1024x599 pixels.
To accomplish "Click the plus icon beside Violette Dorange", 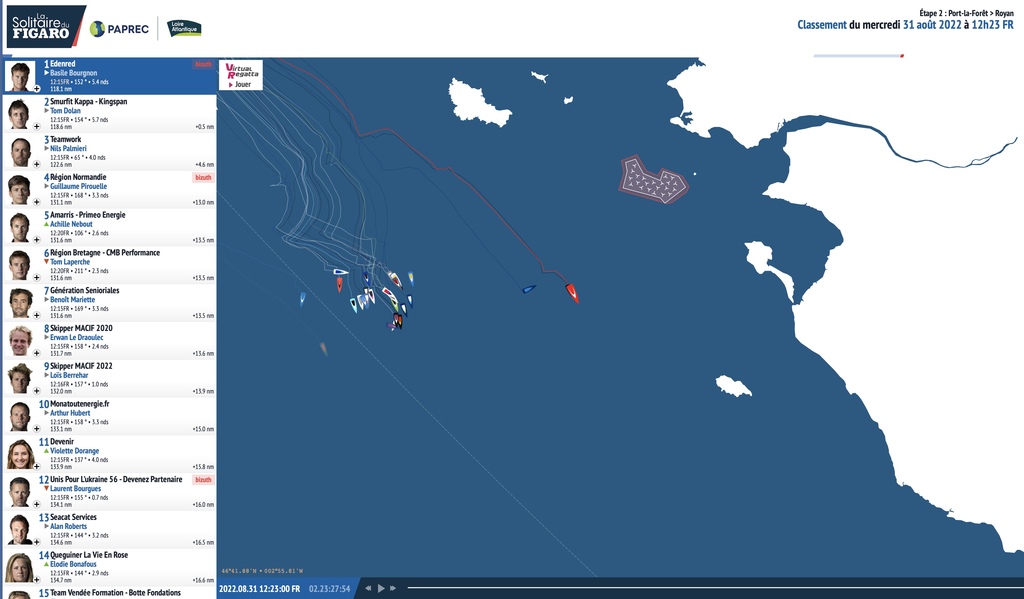I will click(37, 467).
